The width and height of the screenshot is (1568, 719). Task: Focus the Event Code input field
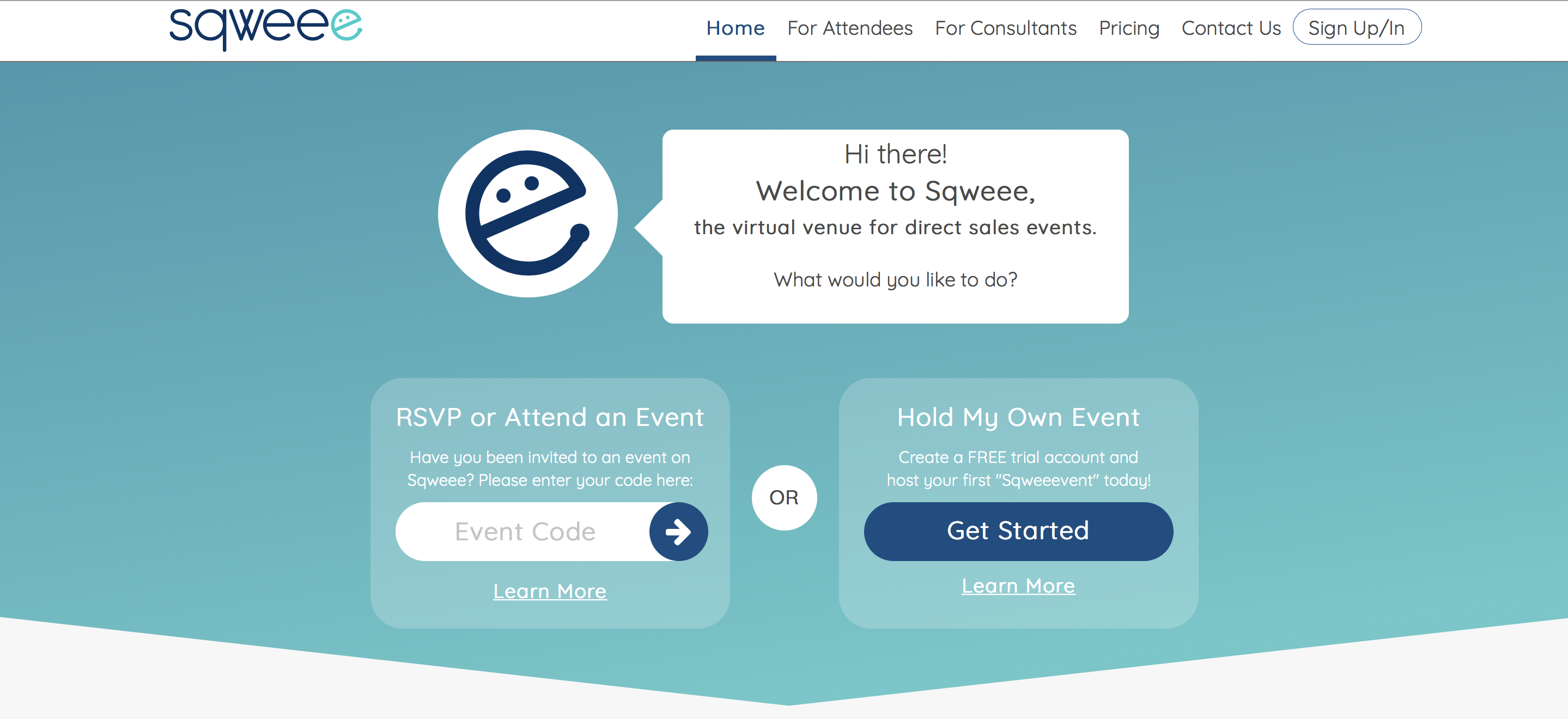[524, 532]
